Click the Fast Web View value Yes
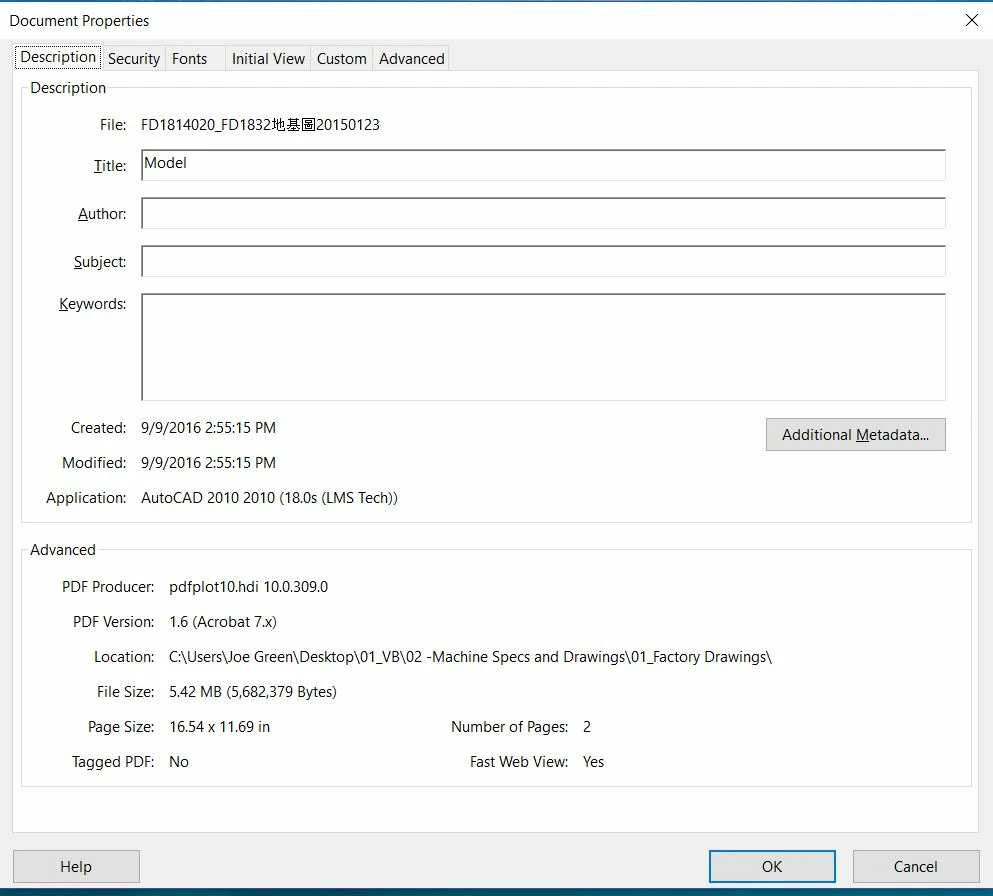The height and width of the screenshot is (896, 993). (593, 762)
